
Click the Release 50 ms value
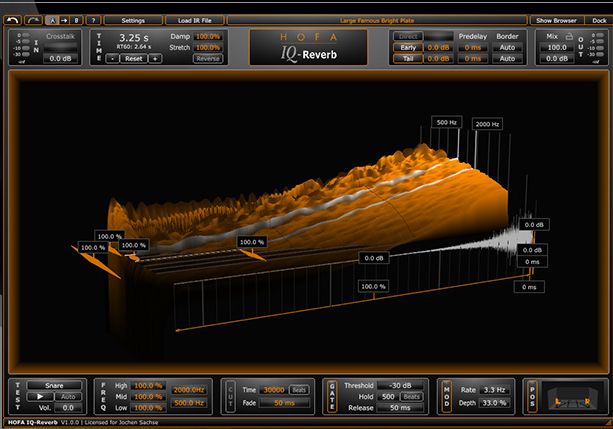400,407
